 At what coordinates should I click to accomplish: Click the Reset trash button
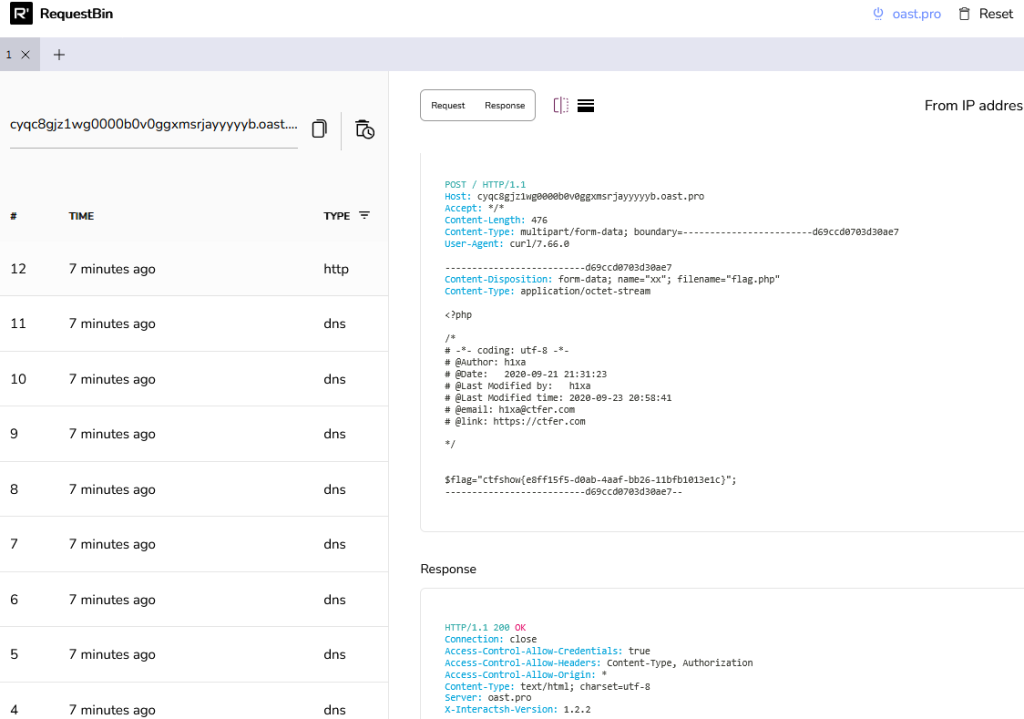(x=985, y=14)
